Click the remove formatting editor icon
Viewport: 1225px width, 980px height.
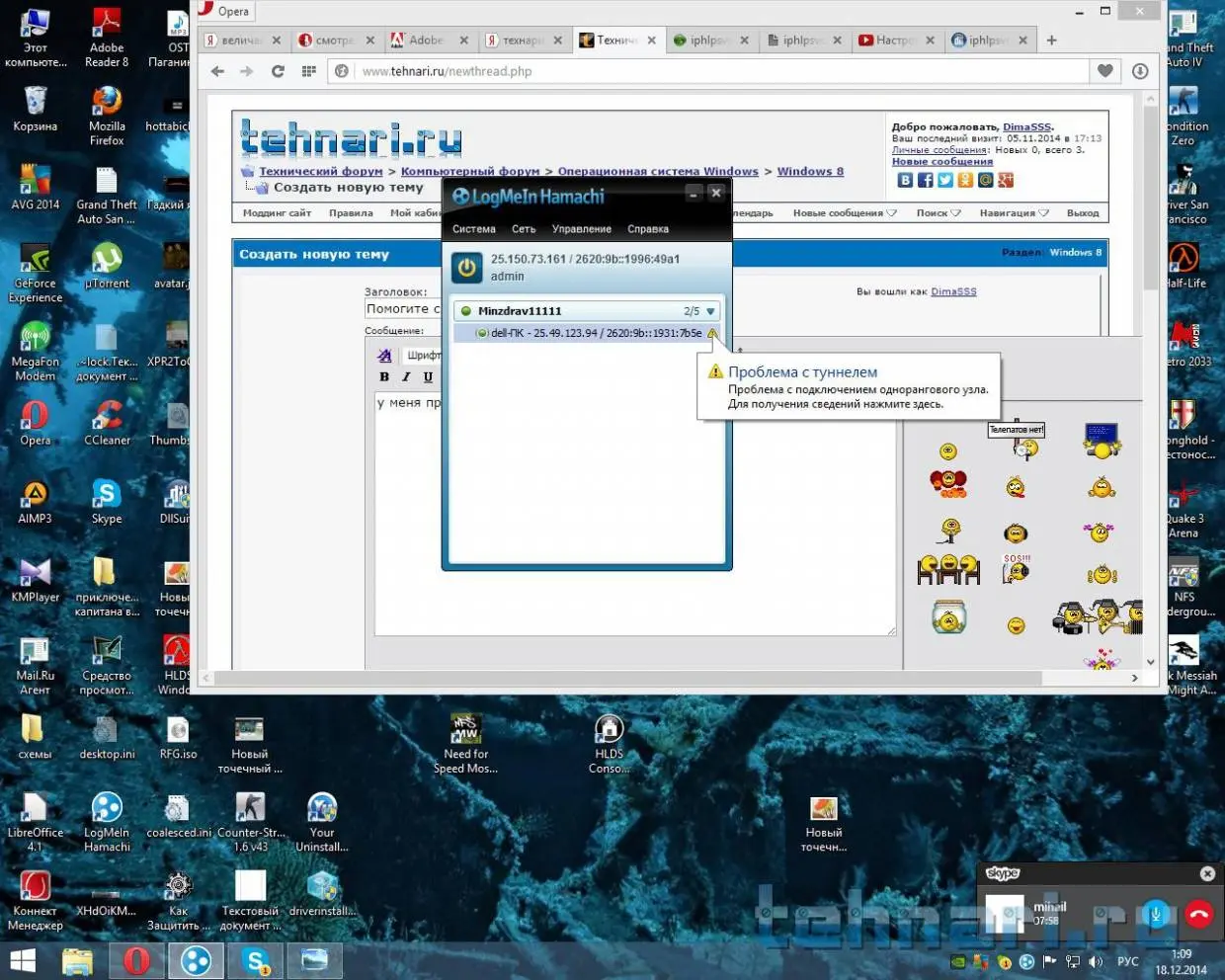pos(384,355)
